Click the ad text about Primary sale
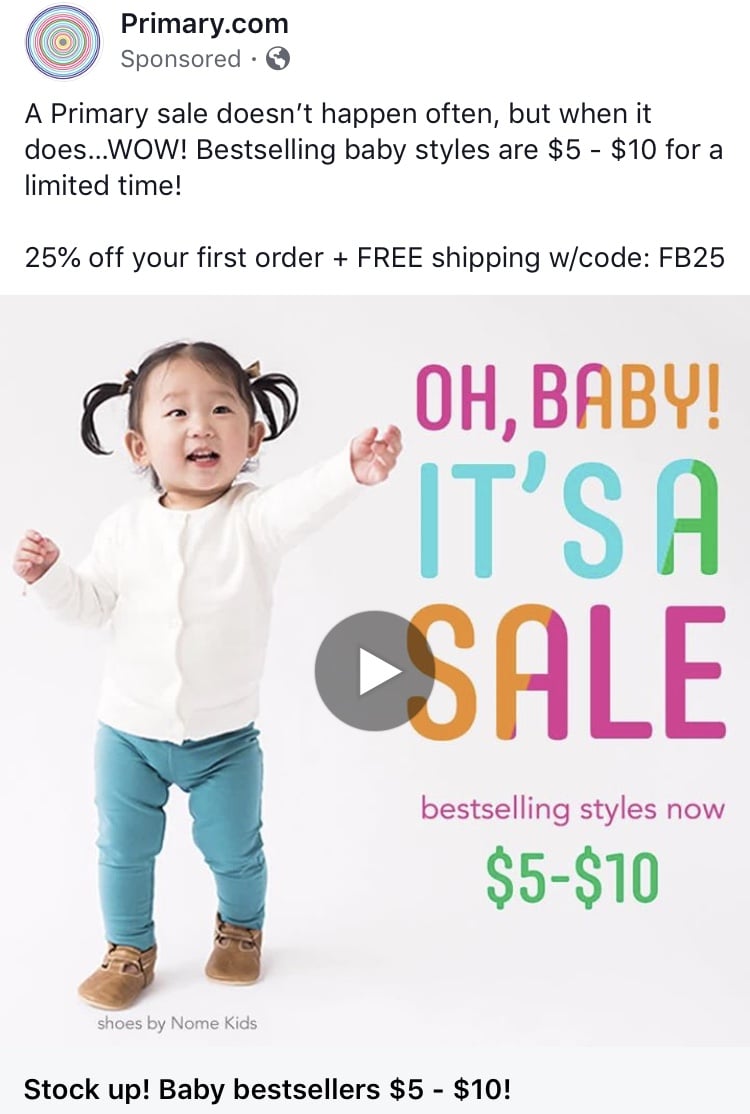The width and height of the screenshot is (750, 1114). 374,150
